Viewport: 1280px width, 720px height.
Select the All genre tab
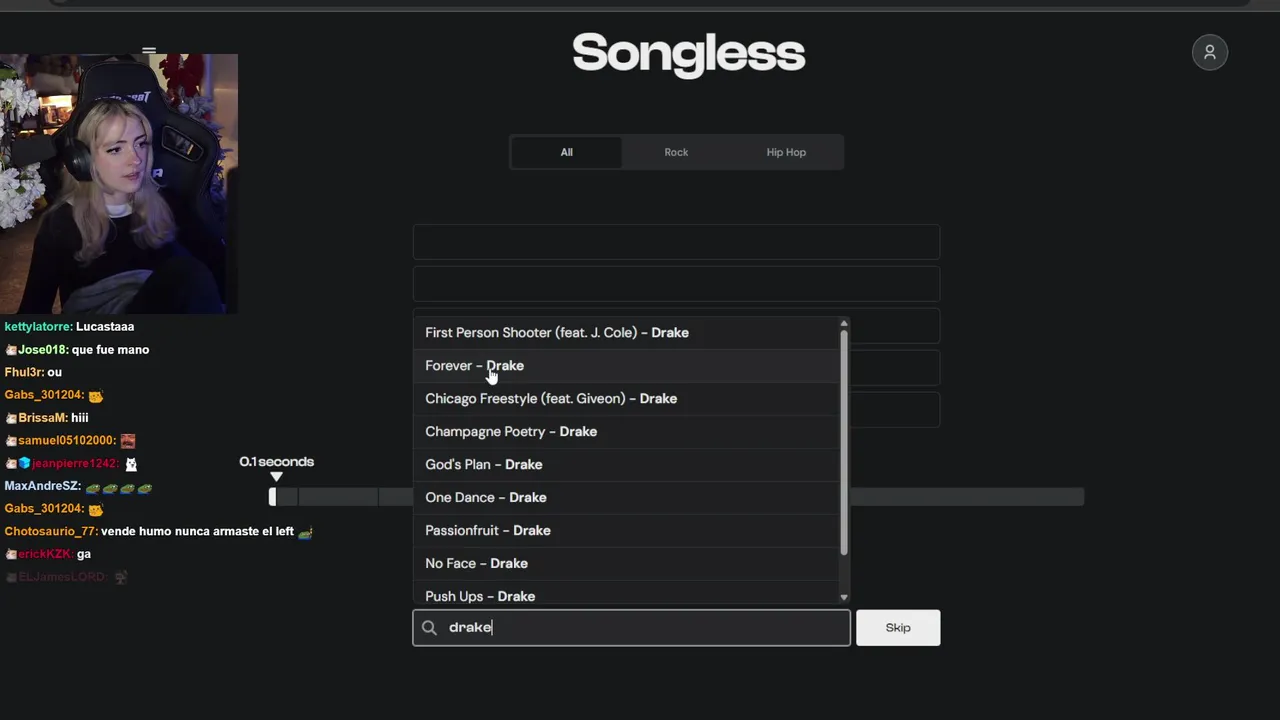[x=566, y=152]
